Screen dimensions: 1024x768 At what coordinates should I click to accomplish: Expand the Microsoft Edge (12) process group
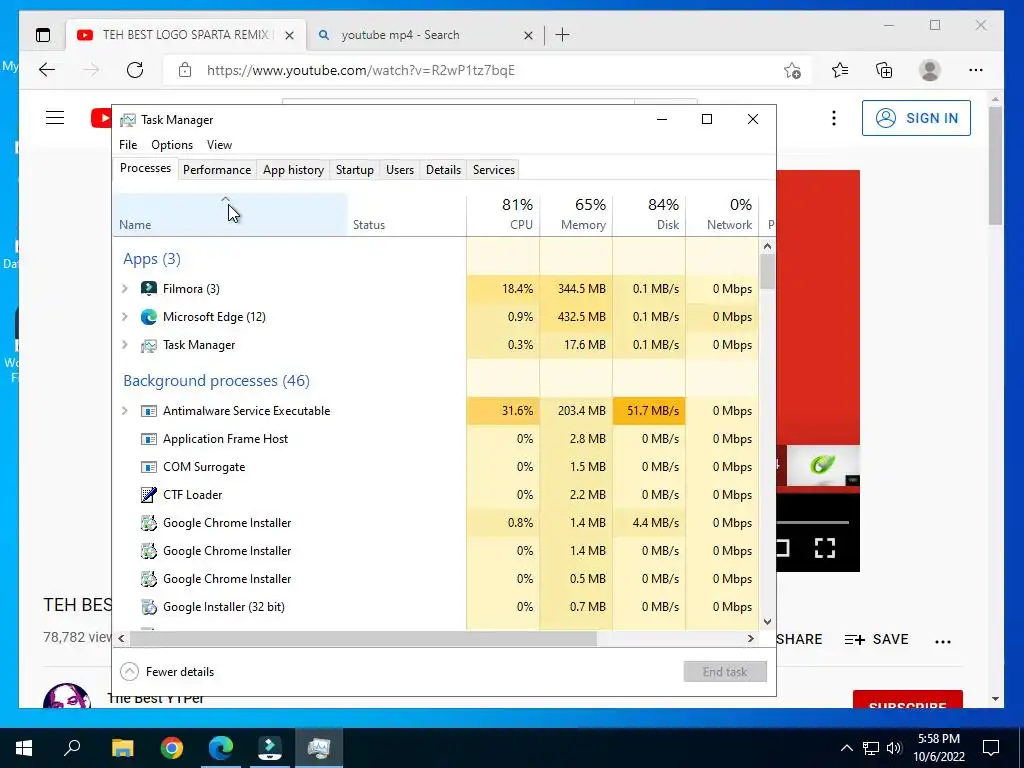(125, 317)
